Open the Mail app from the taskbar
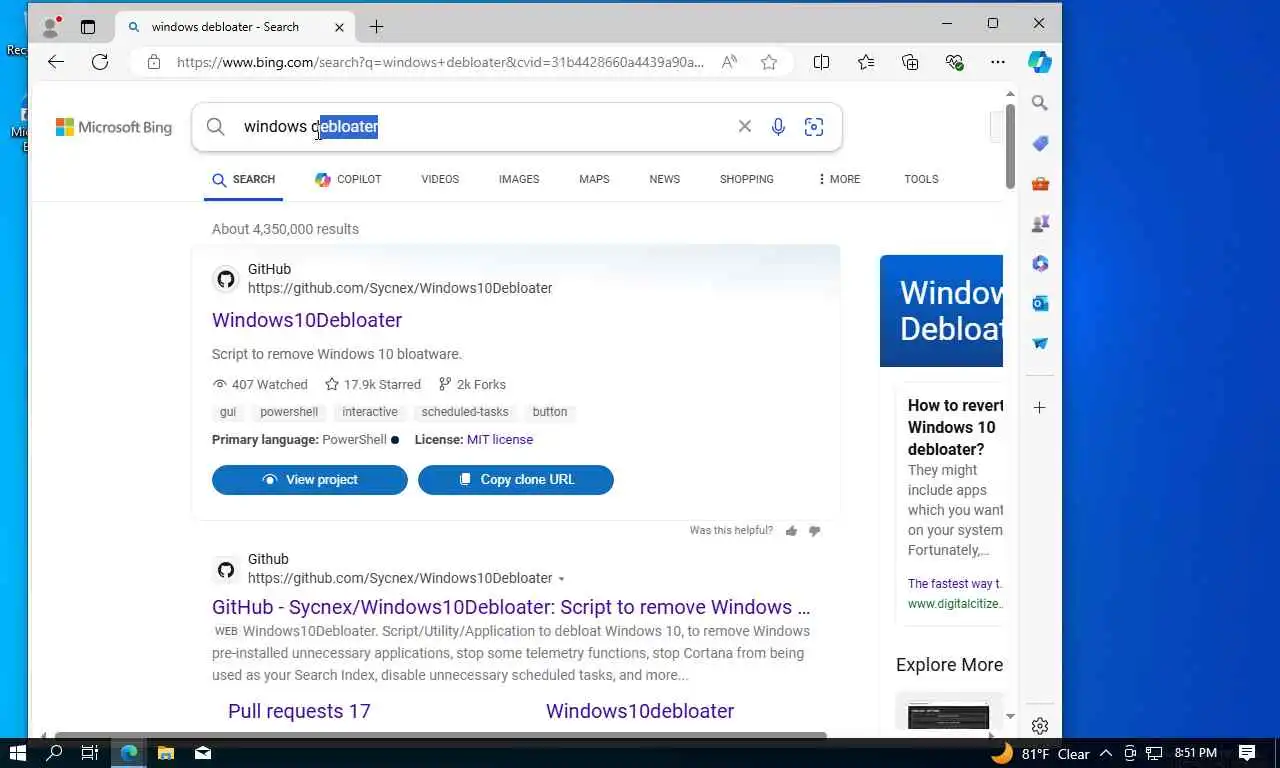The width and height of the screenshot is (1280, 768). pos(203,753)
